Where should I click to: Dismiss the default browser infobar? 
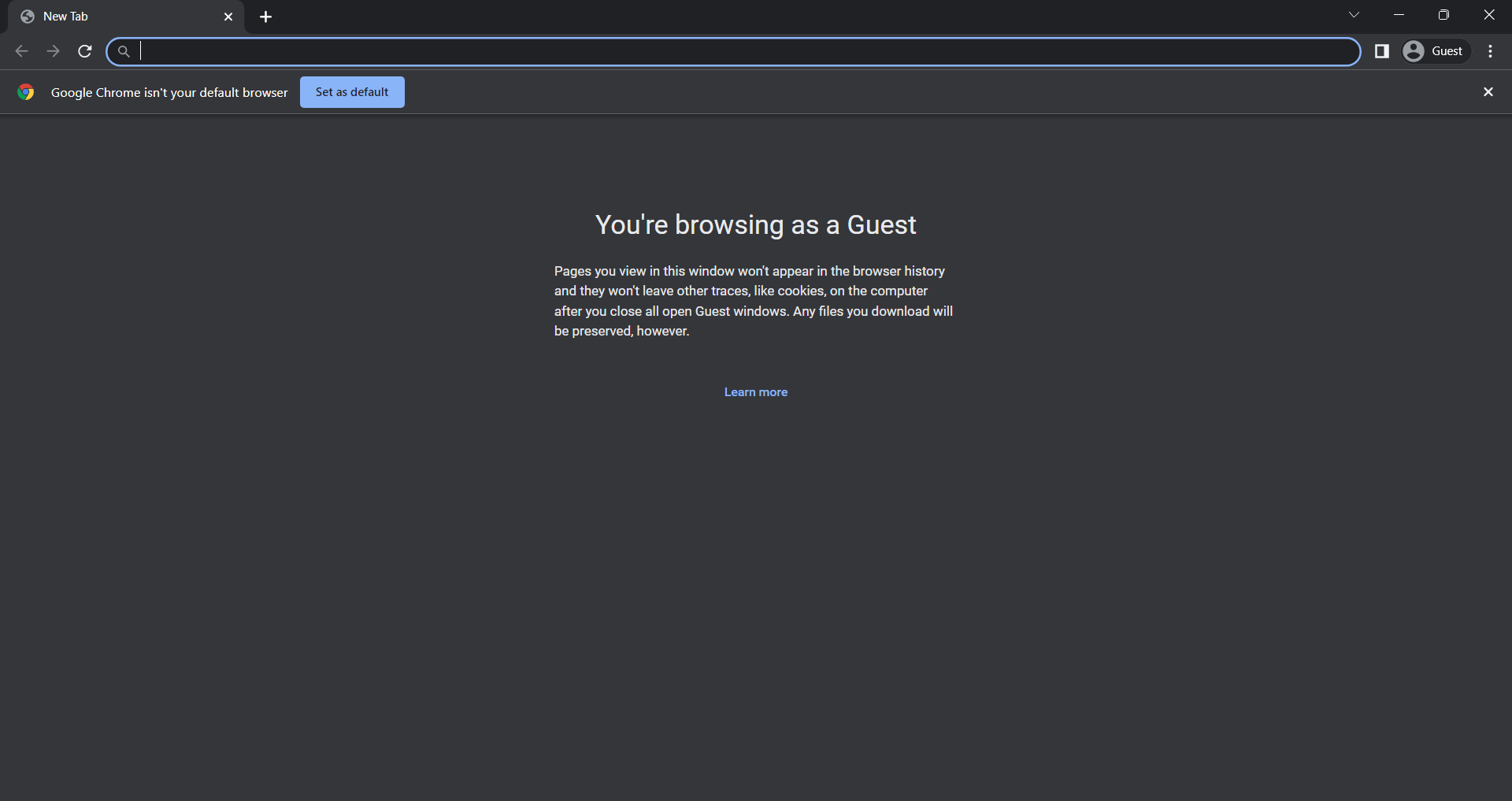[x=1488, y=92]
